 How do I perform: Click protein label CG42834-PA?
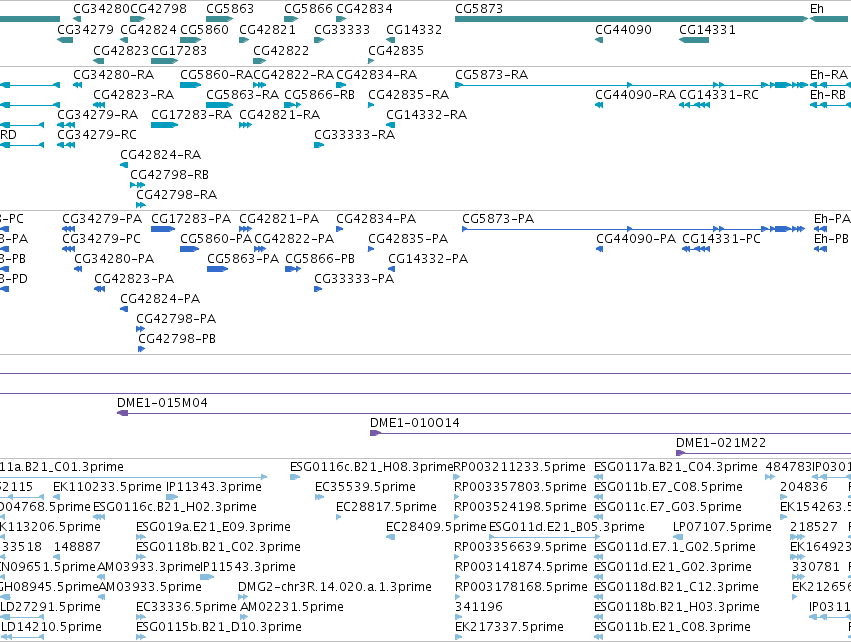(376, 219)
